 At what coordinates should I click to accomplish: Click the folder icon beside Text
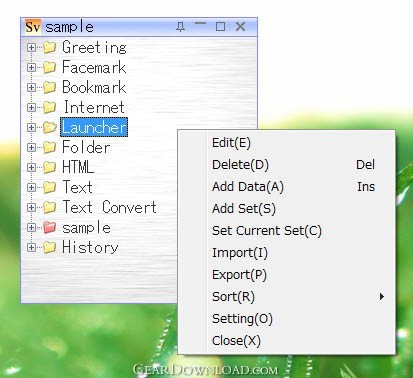(x=49, y=187)
